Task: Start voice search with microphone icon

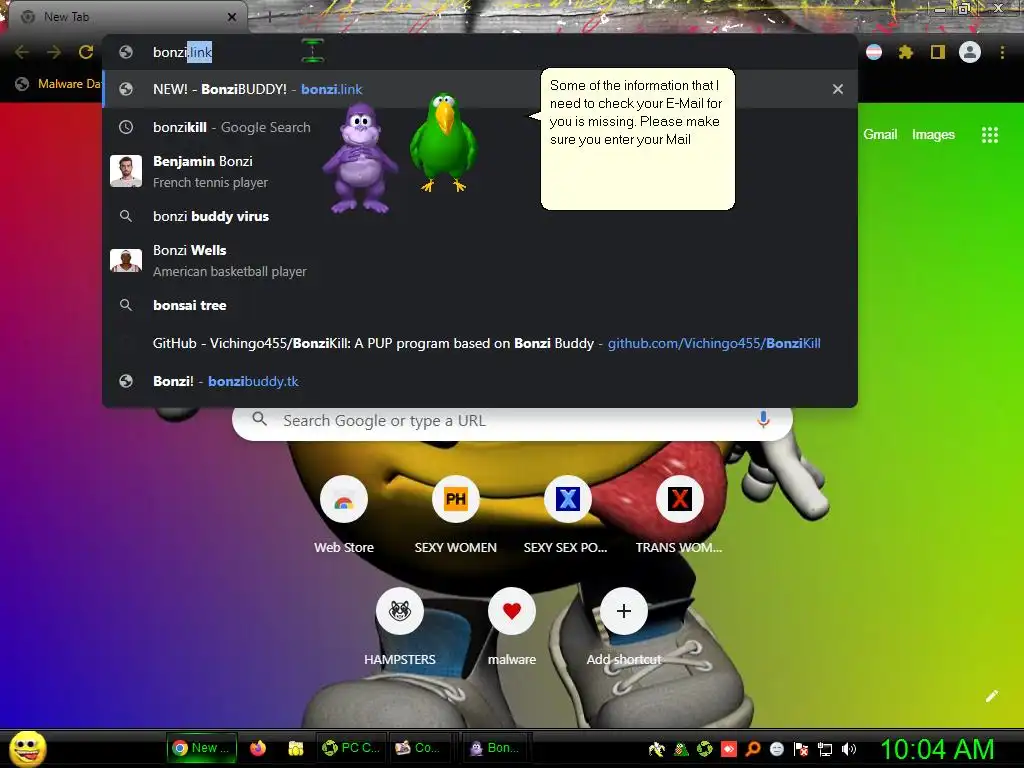Action: click(x=763, y=420)
